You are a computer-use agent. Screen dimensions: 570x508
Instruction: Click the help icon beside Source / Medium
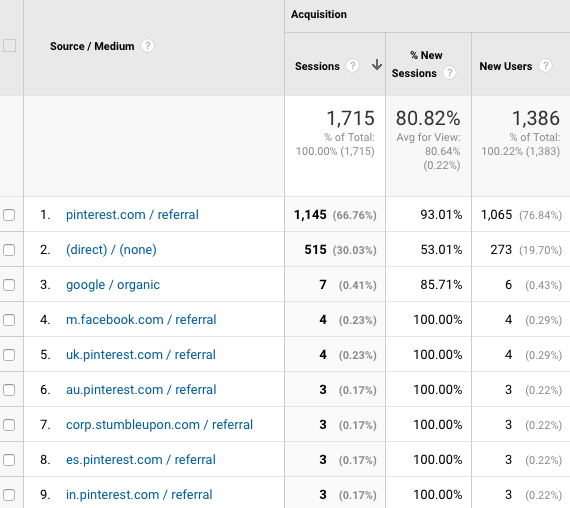pyautogui.click(x=147, y=46)
